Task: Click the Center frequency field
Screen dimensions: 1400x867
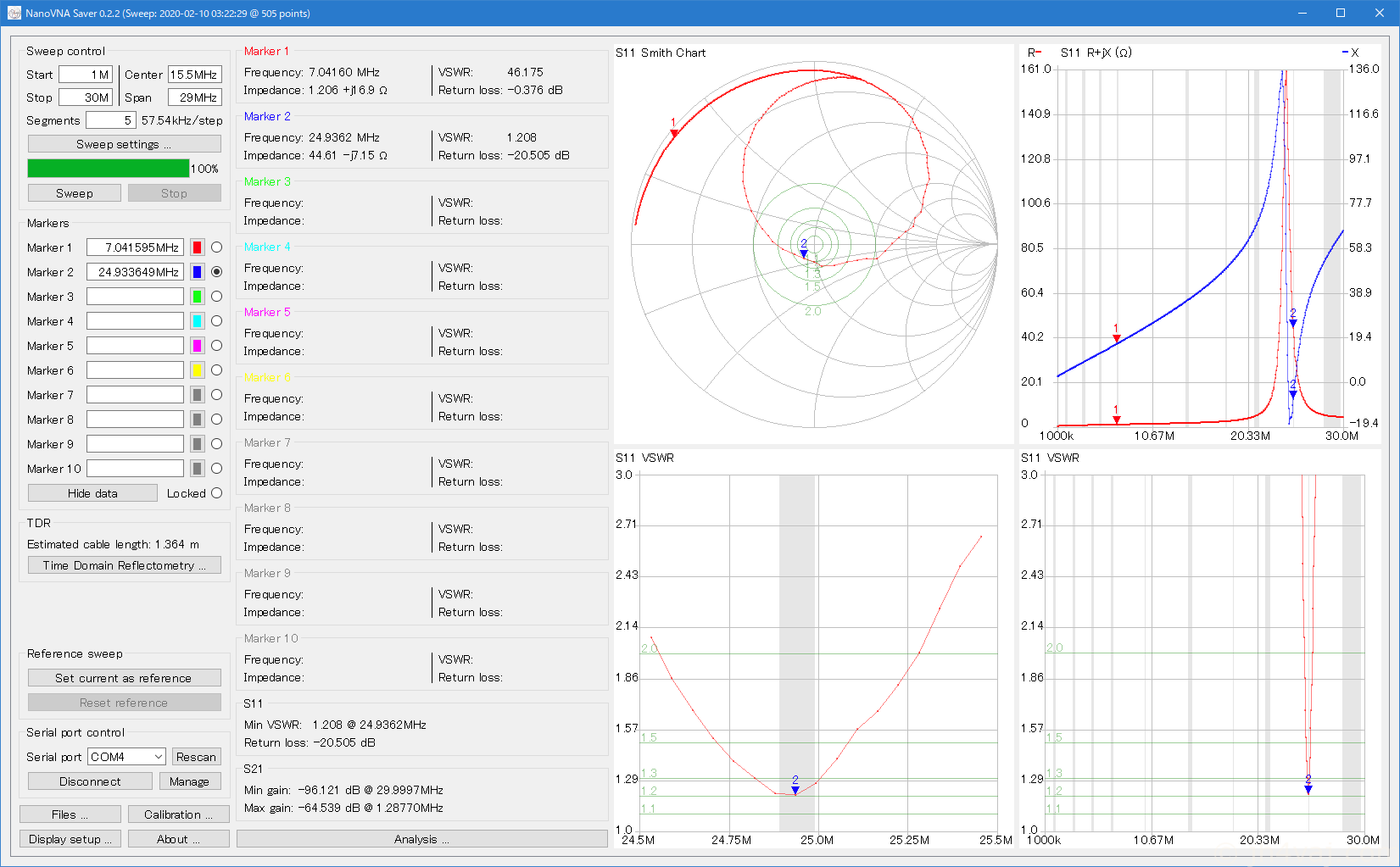Action: [195, 75]
